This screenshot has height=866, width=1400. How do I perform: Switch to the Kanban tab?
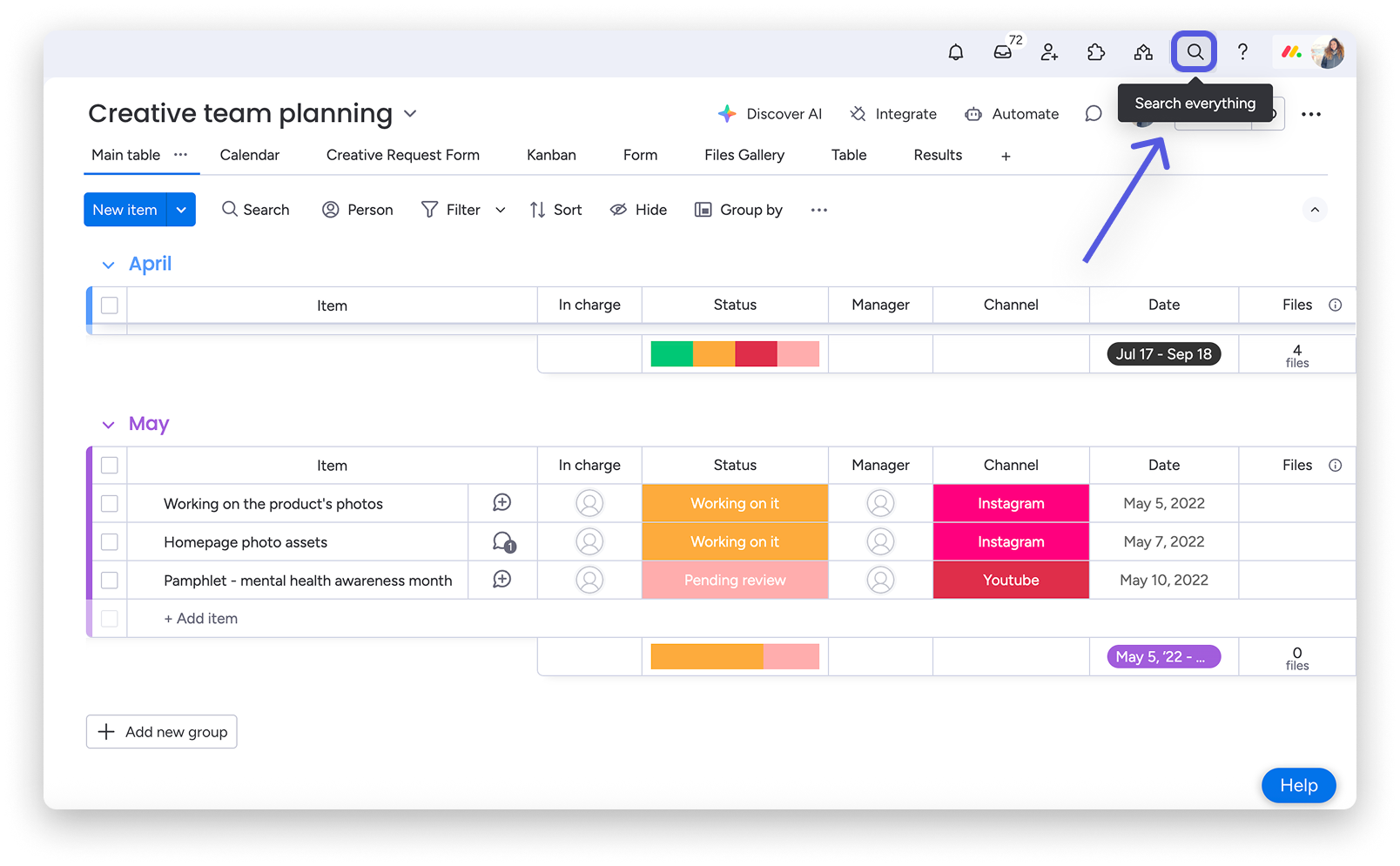click(551, 155)
